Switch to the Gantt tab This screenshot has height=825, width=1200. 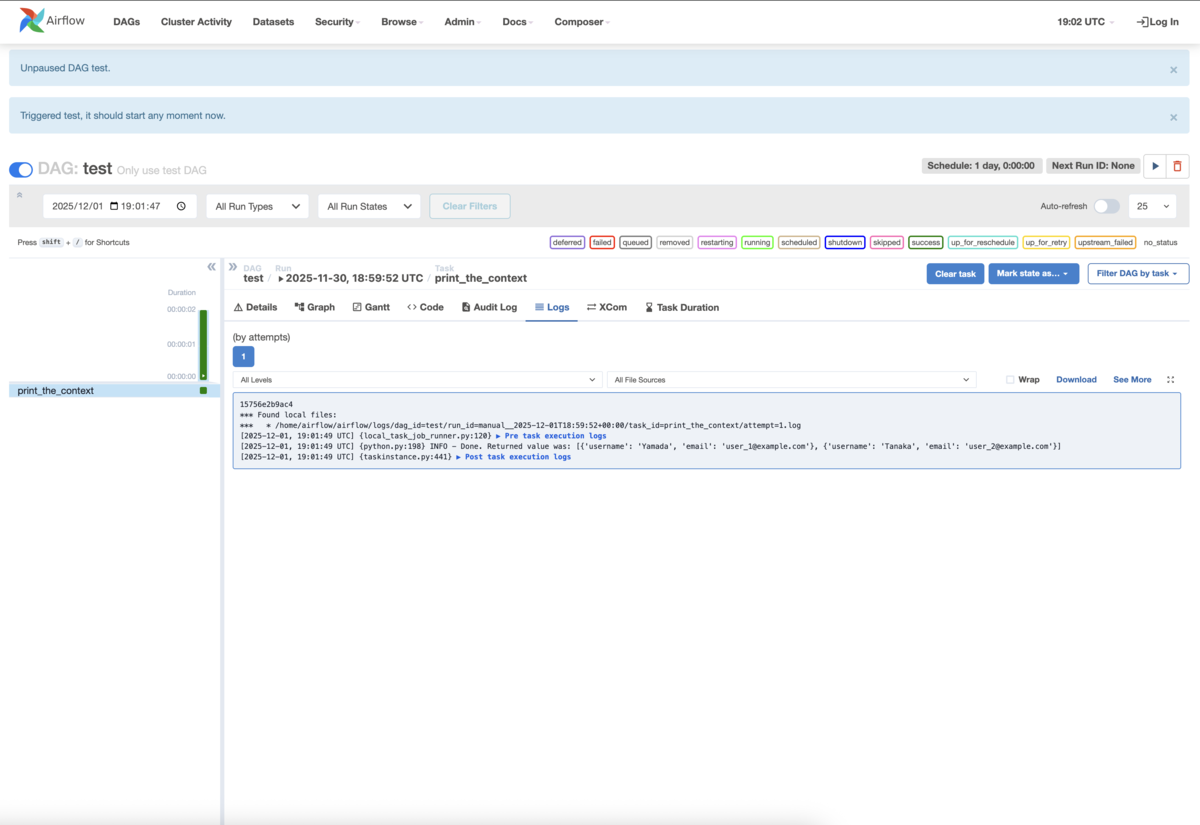tap(371, 307)
